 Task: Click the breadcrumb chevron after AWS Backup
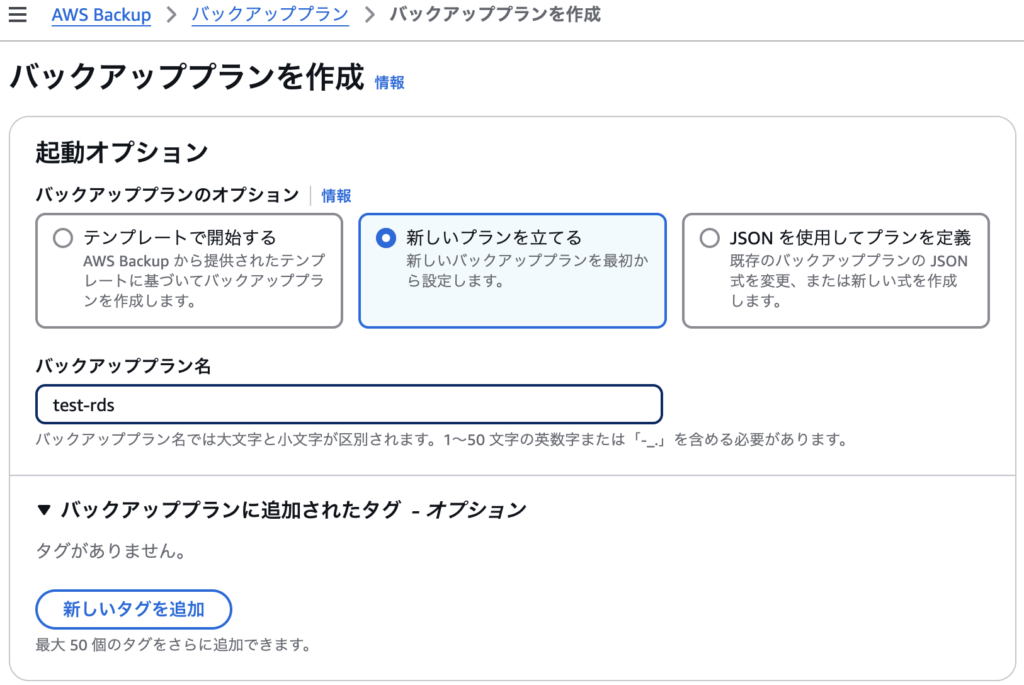(x=171, y=14)
